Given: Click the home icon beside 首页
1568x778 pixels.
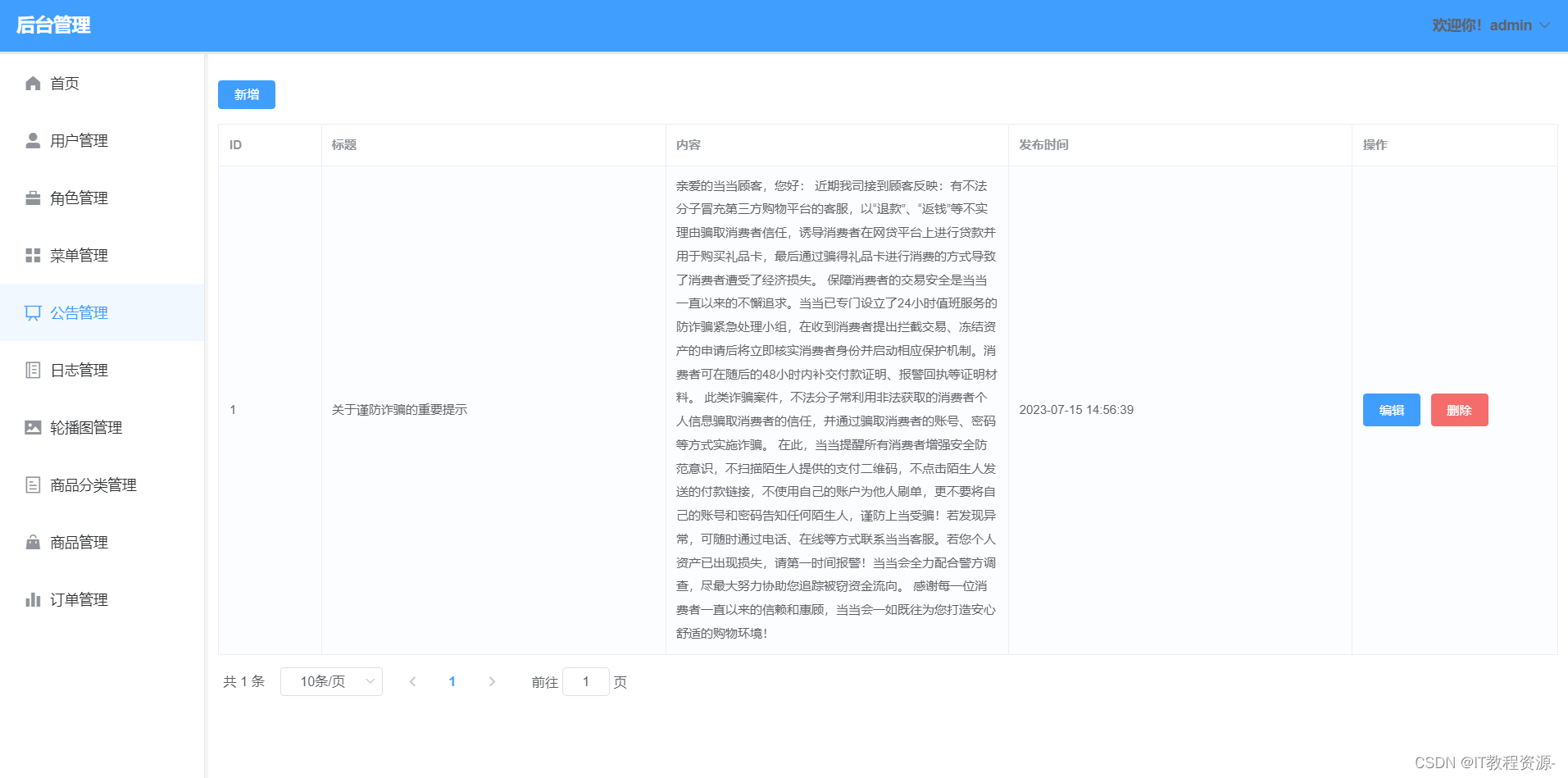Looking at the screenshot, I should [x=33, y=83].
